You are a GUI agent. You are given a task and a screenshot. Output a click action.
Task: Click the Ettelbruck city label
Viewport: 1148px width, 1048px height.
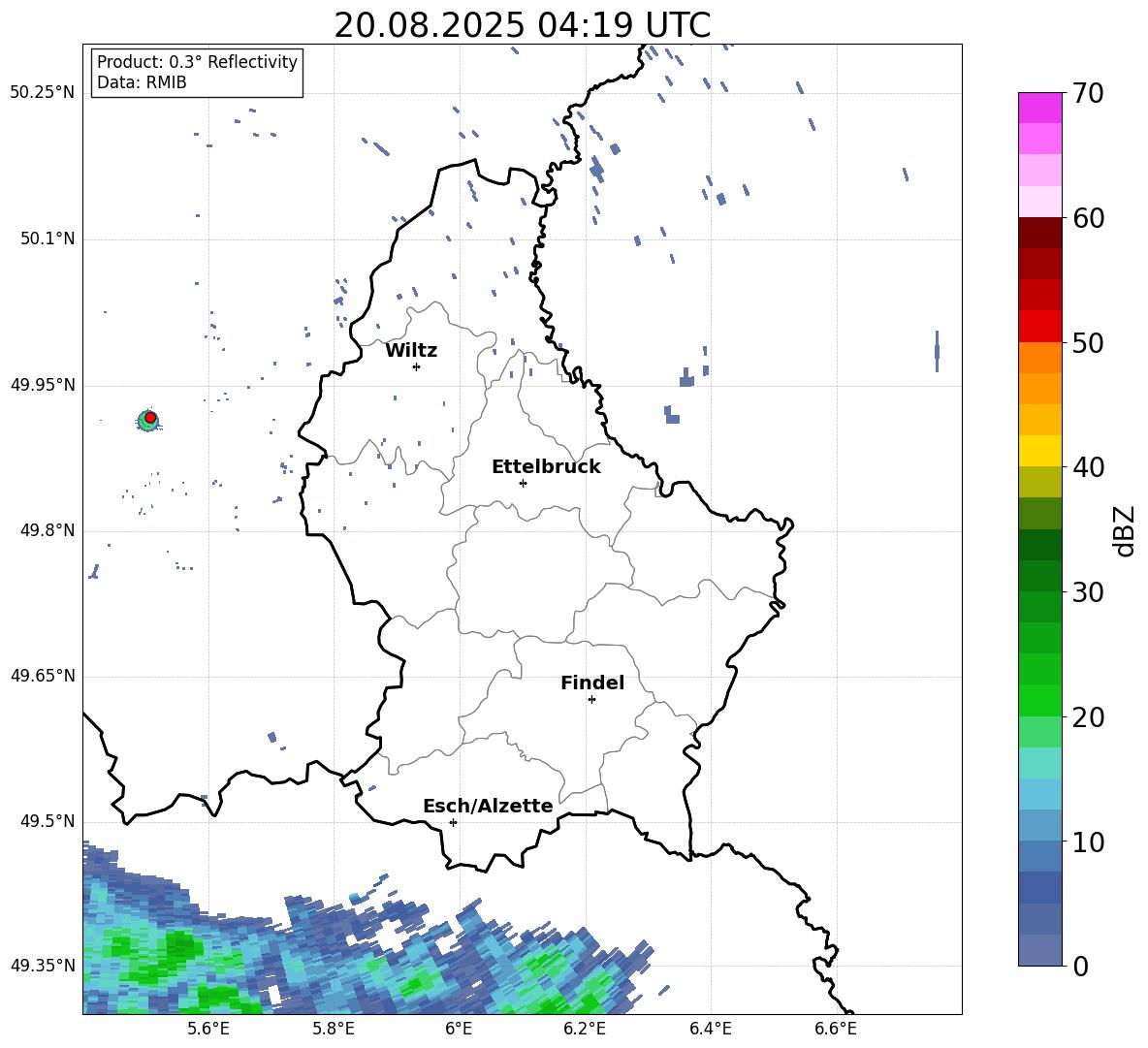click(x=546, y=467)
